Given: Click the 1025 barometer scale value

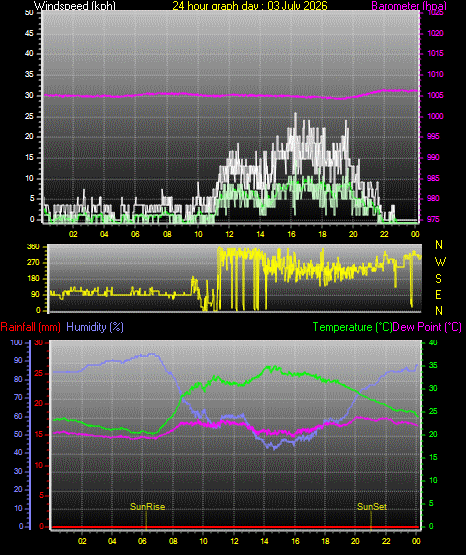Looking at the screenshot, I should click(x=435, y=12).
